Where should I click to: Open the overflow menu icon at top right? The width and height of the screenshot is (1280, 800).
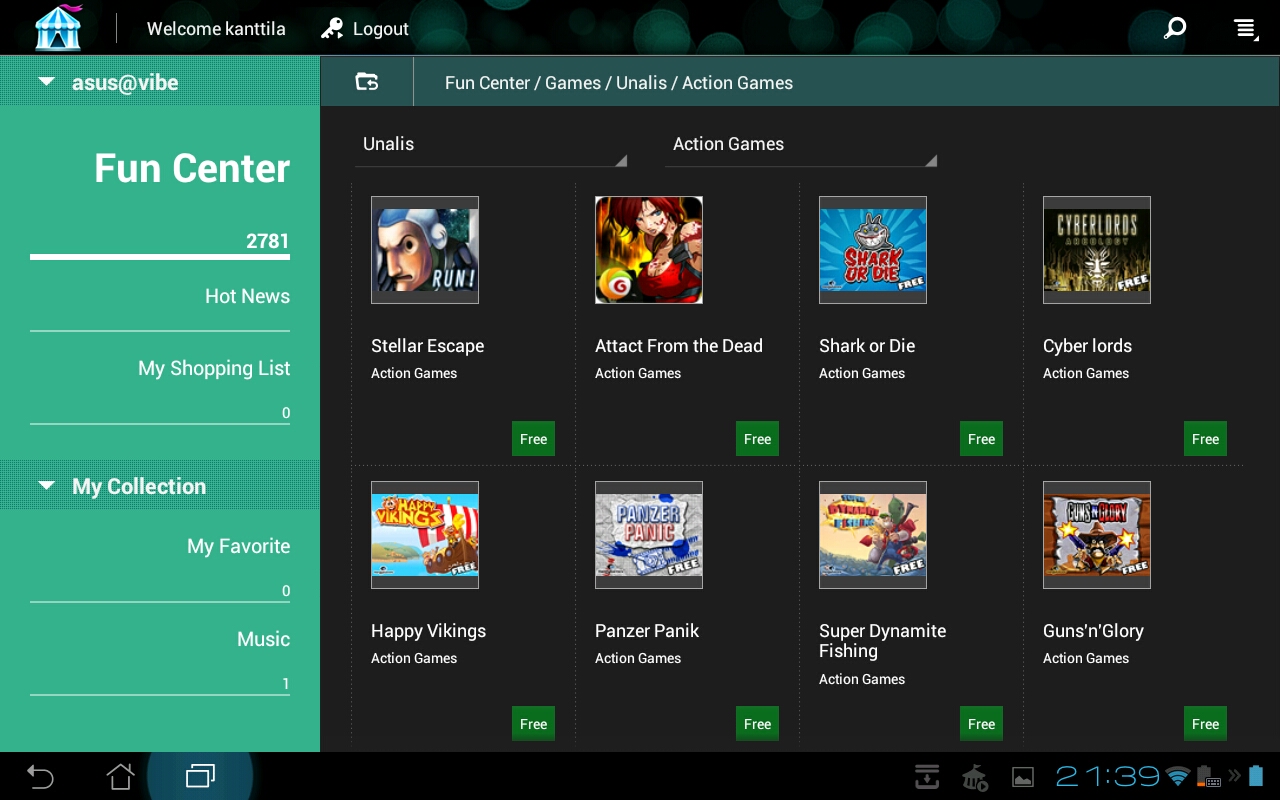[1245, 29]
